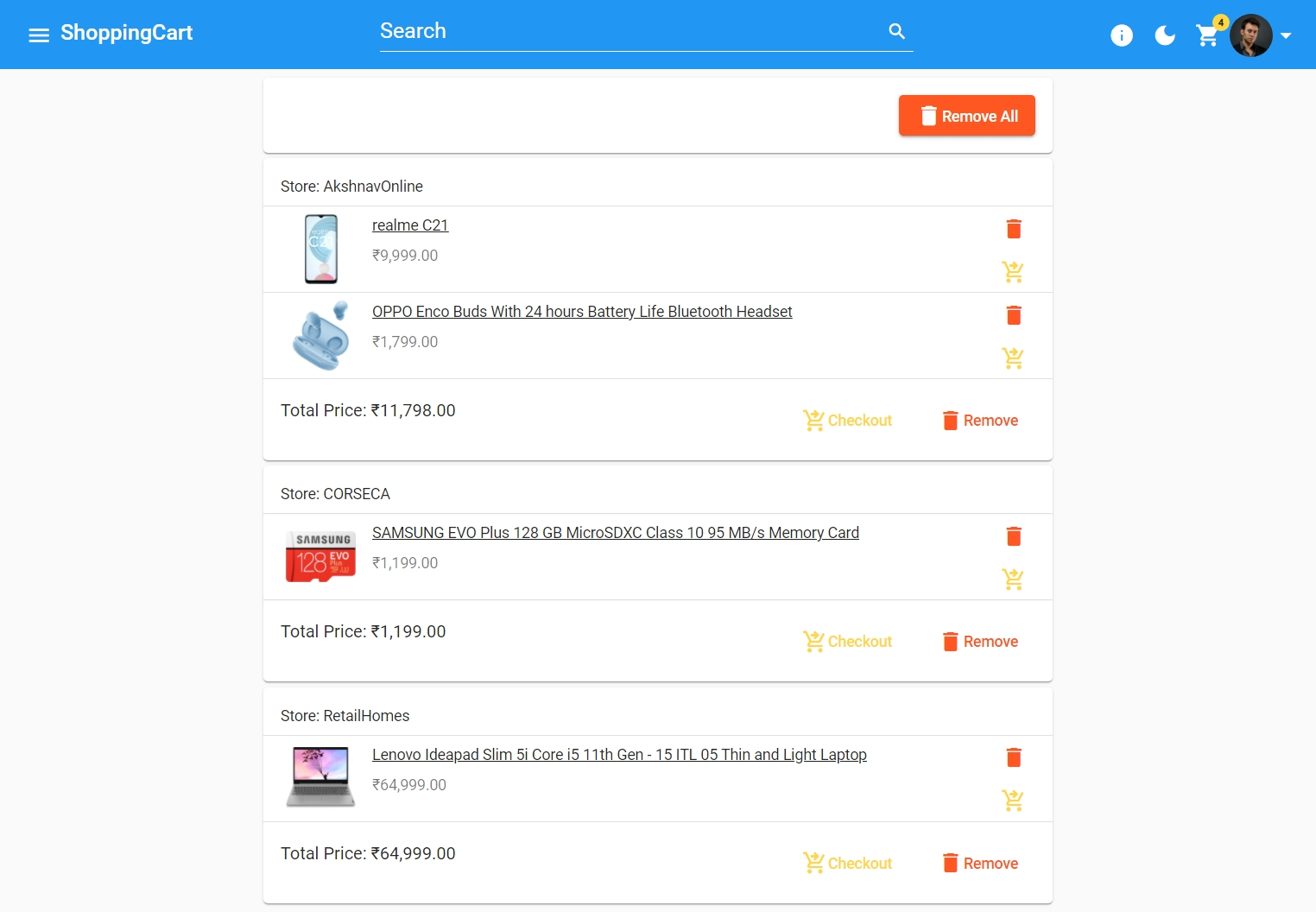1316x912 pixels.
Task: Delete SAMSUNG memory card using trash icon
Action: tap(1014, 536)
